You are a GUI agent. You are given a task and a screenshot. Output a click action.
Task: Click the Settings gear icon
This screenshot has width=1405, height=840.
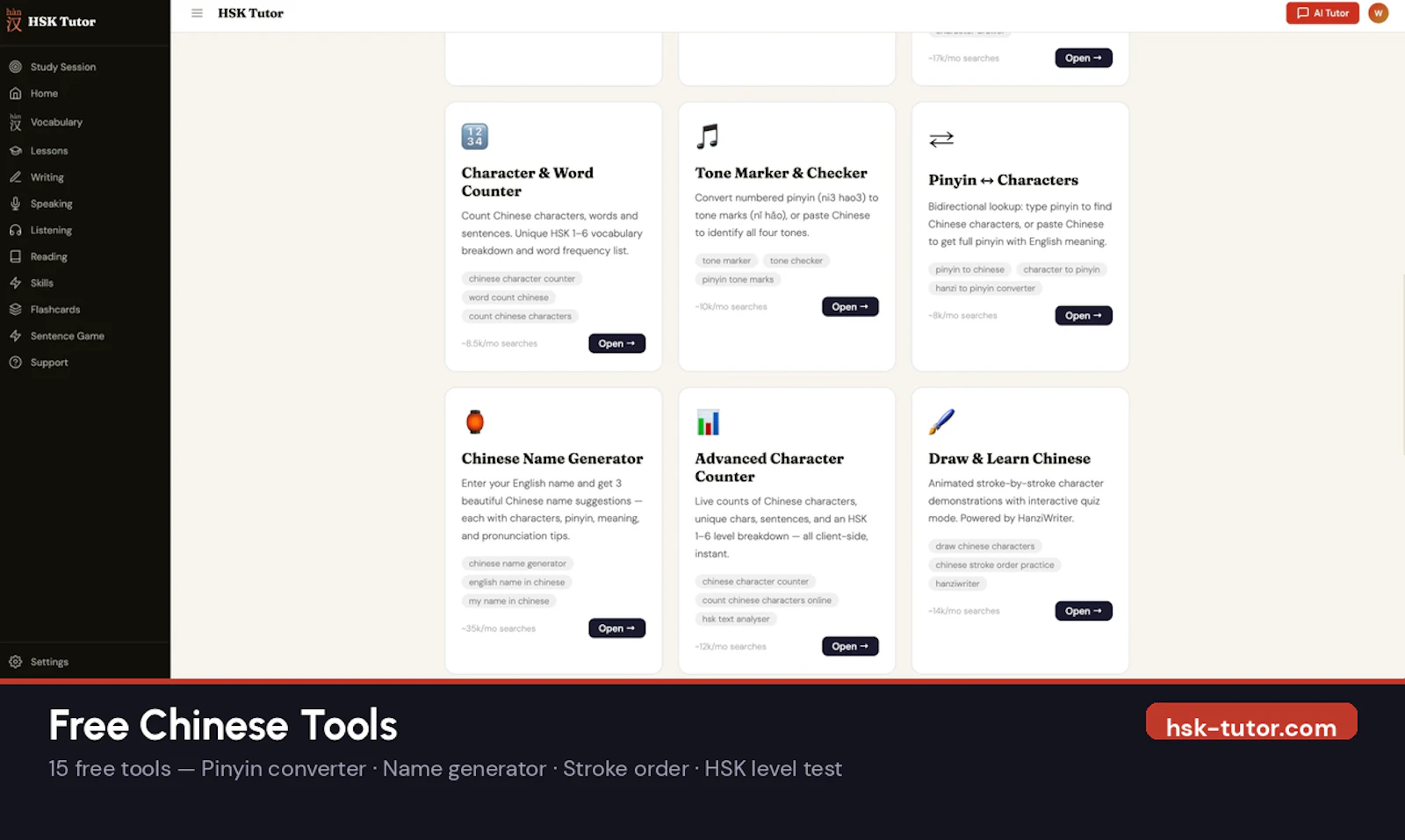pyautogui.click(x=15, y=662)
